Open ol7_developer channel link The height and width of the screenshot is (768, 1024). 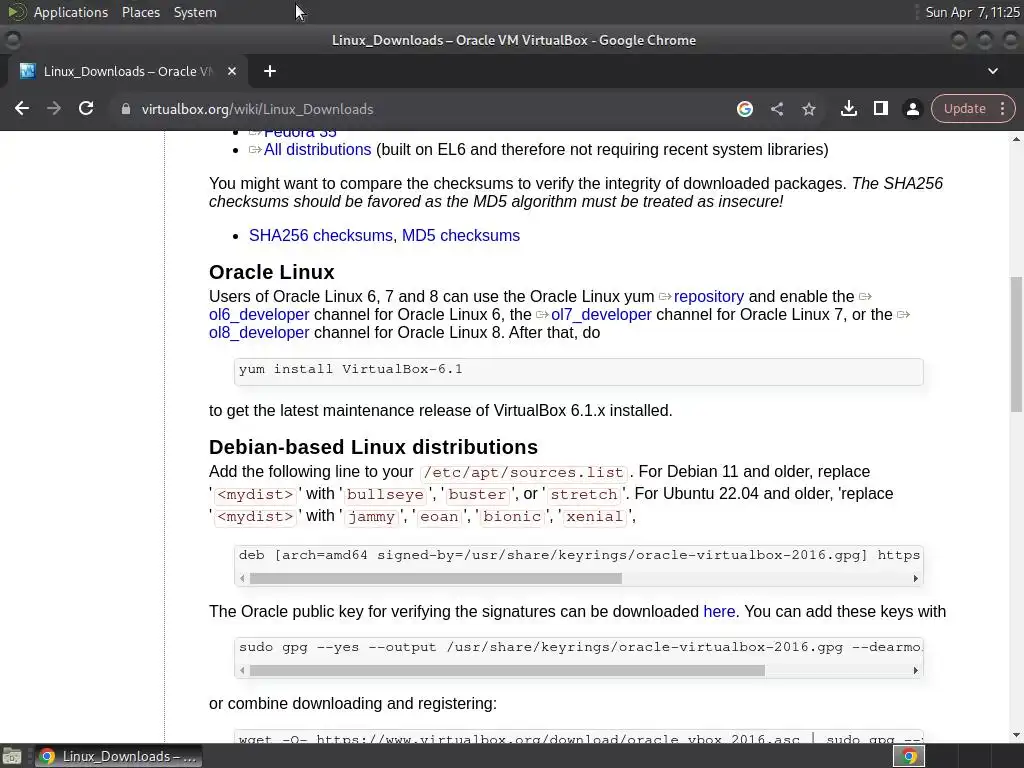(x=601, y=315)
